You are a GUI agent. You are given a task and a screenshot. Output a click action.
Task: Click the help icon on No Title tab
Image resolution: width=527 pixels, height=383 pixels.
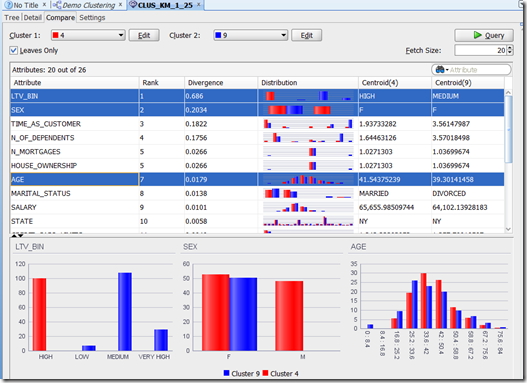click(9, 5)
